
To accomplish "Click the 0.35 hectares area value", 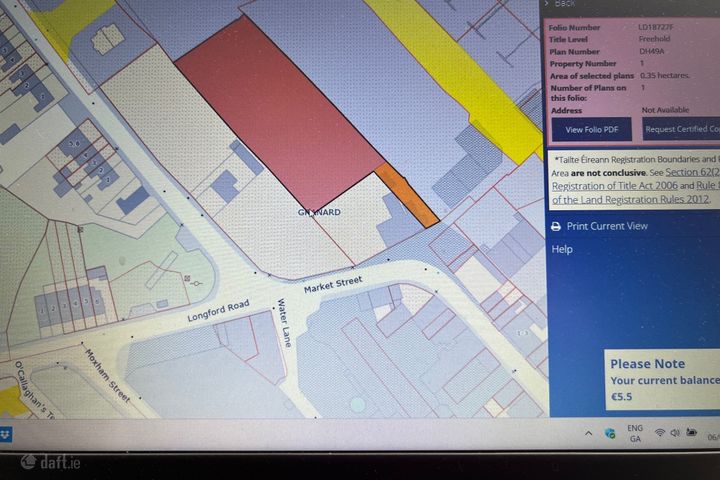I will coord(664,75).
